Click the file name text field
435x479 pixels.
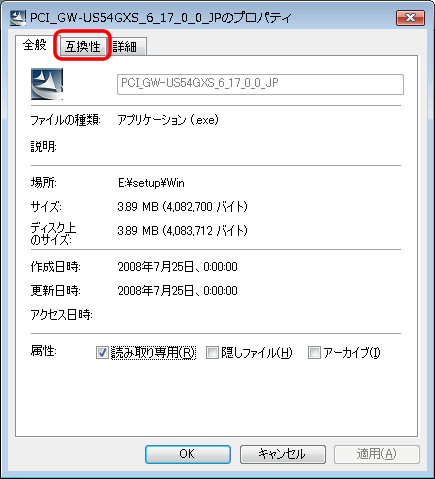click(260, 84)
